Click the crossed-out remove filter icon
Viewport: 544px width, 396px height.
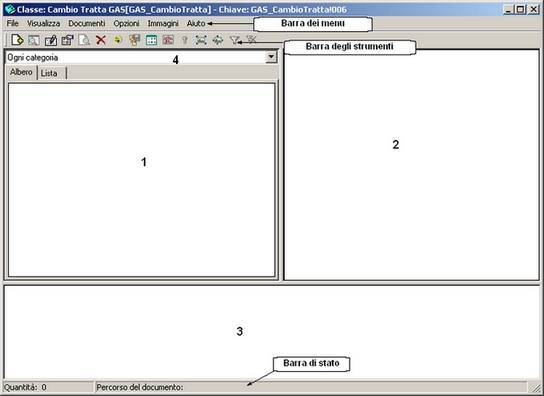click(x=251, y=40)
